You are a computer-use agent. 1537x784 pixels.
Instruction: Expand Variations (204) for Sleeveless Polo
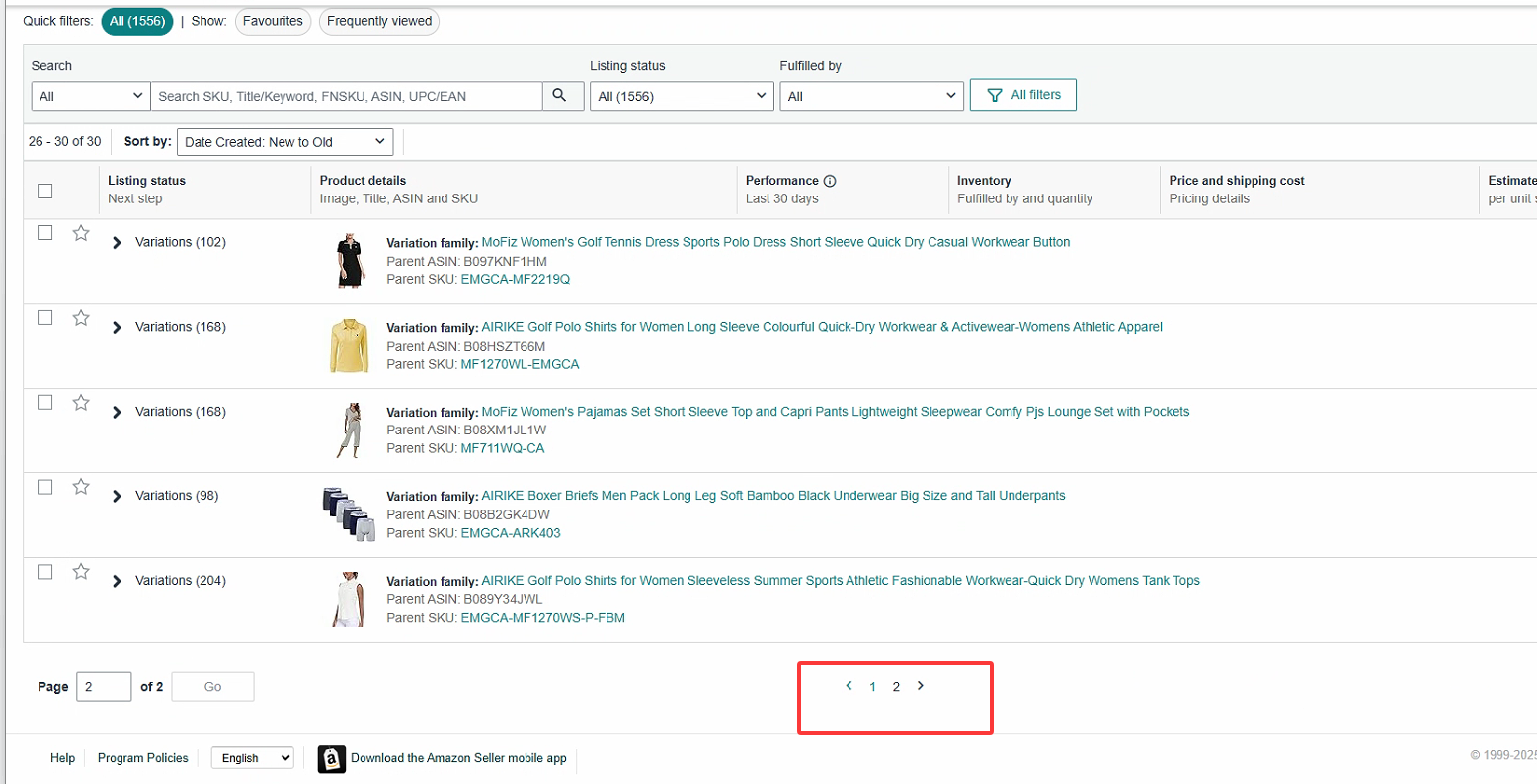coord(117,582)
